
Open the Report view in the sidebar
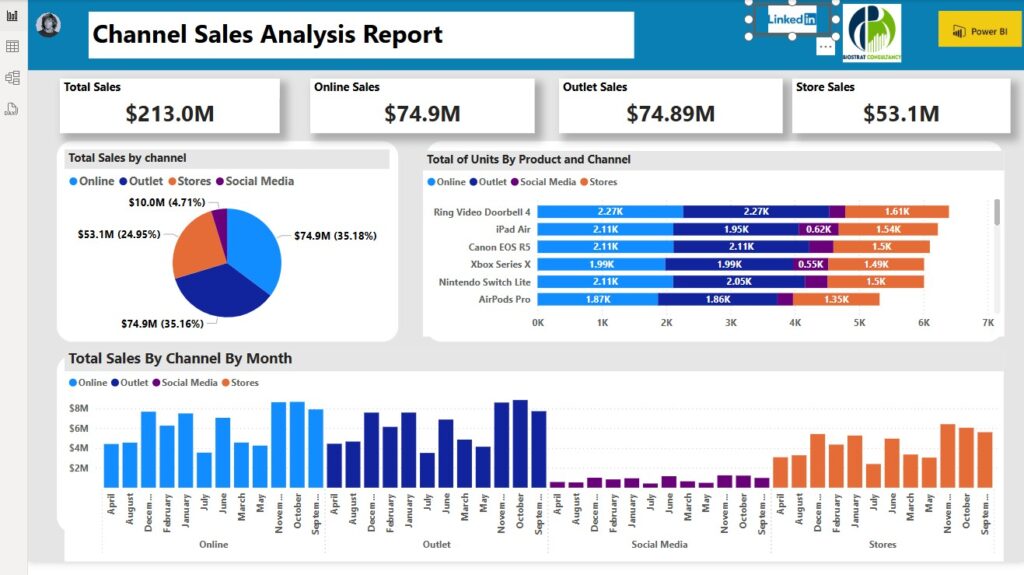pyautogui.click(x=12, y=16)
